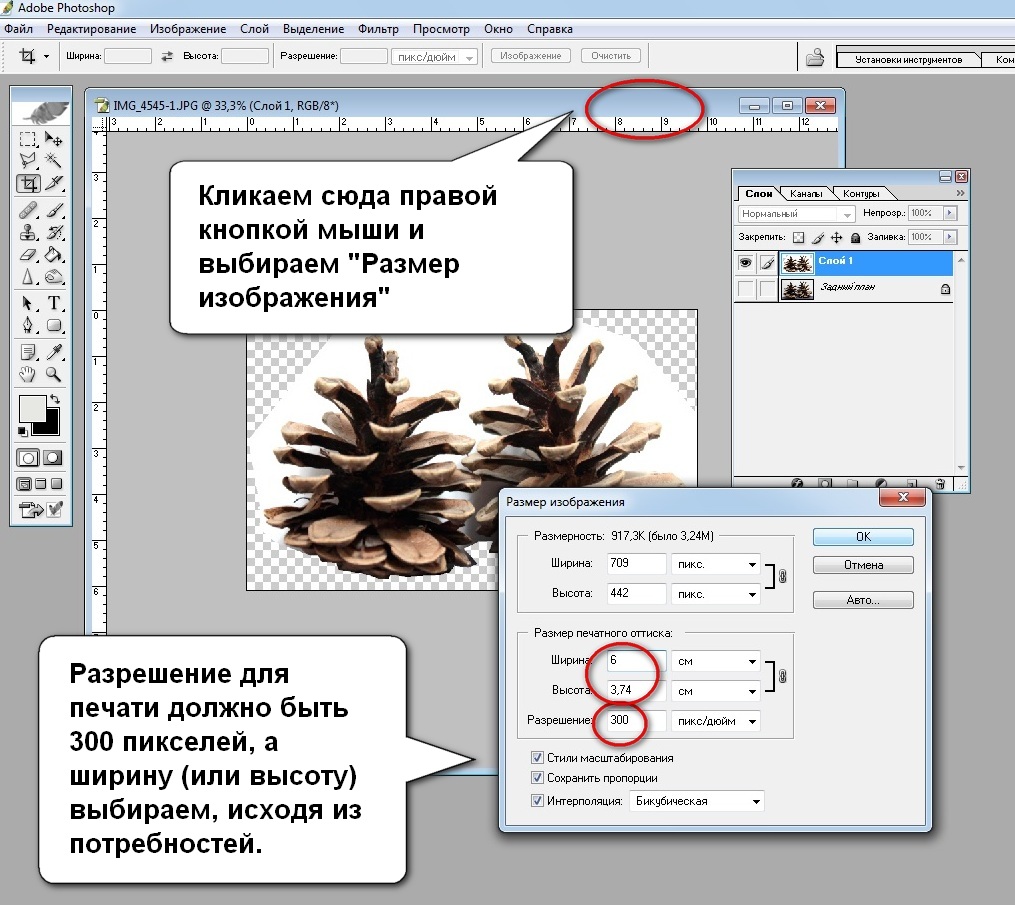The image size is (1015, 905).
Task: Open pixel height units dropdown
Action: pos(715,594)
